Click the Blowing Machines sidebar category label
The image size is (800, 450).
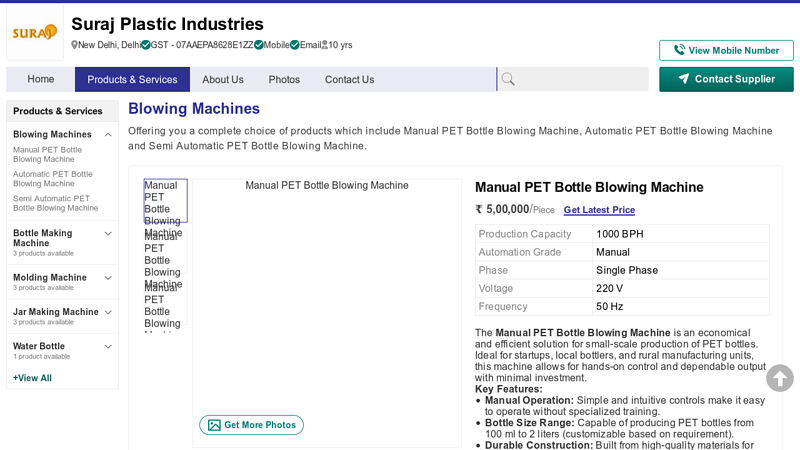click(52, 134)
